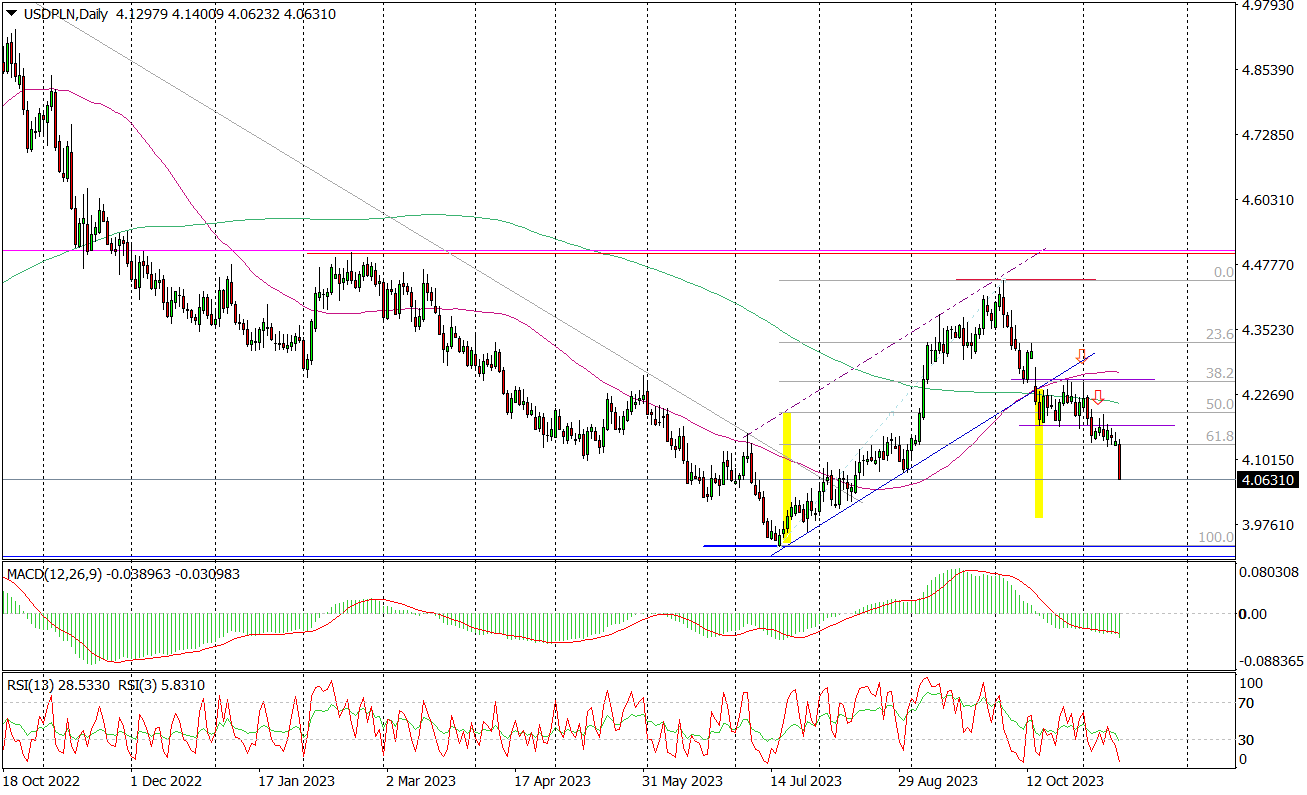Click the 4.22690 price axis label
The width and height of the screenshot is (1307, 795).
(1267, 395)
